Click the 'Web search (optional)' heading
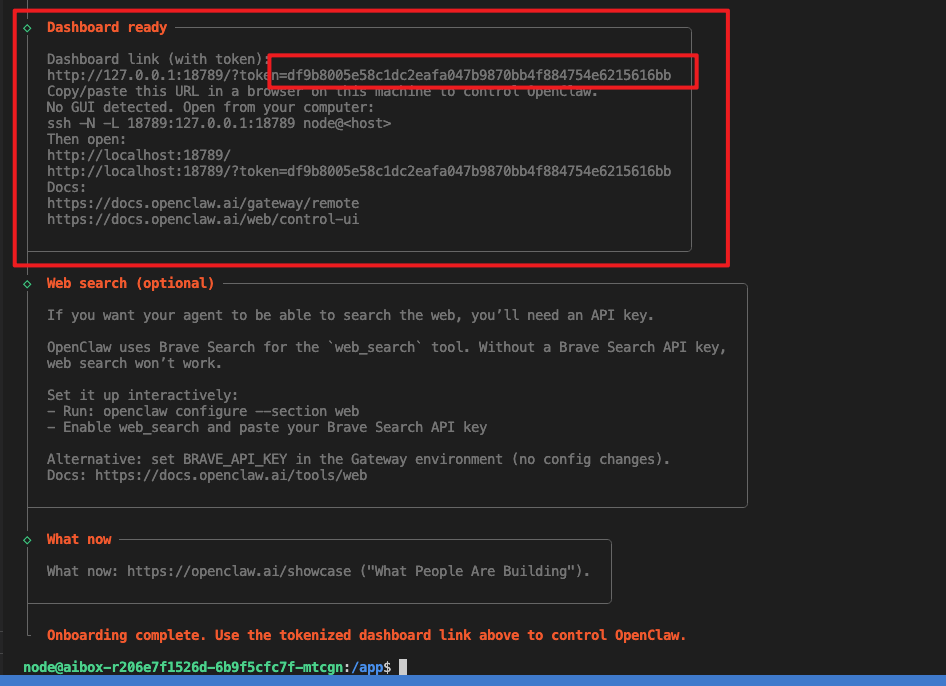 pyautogui.click(x=130, y=283)
